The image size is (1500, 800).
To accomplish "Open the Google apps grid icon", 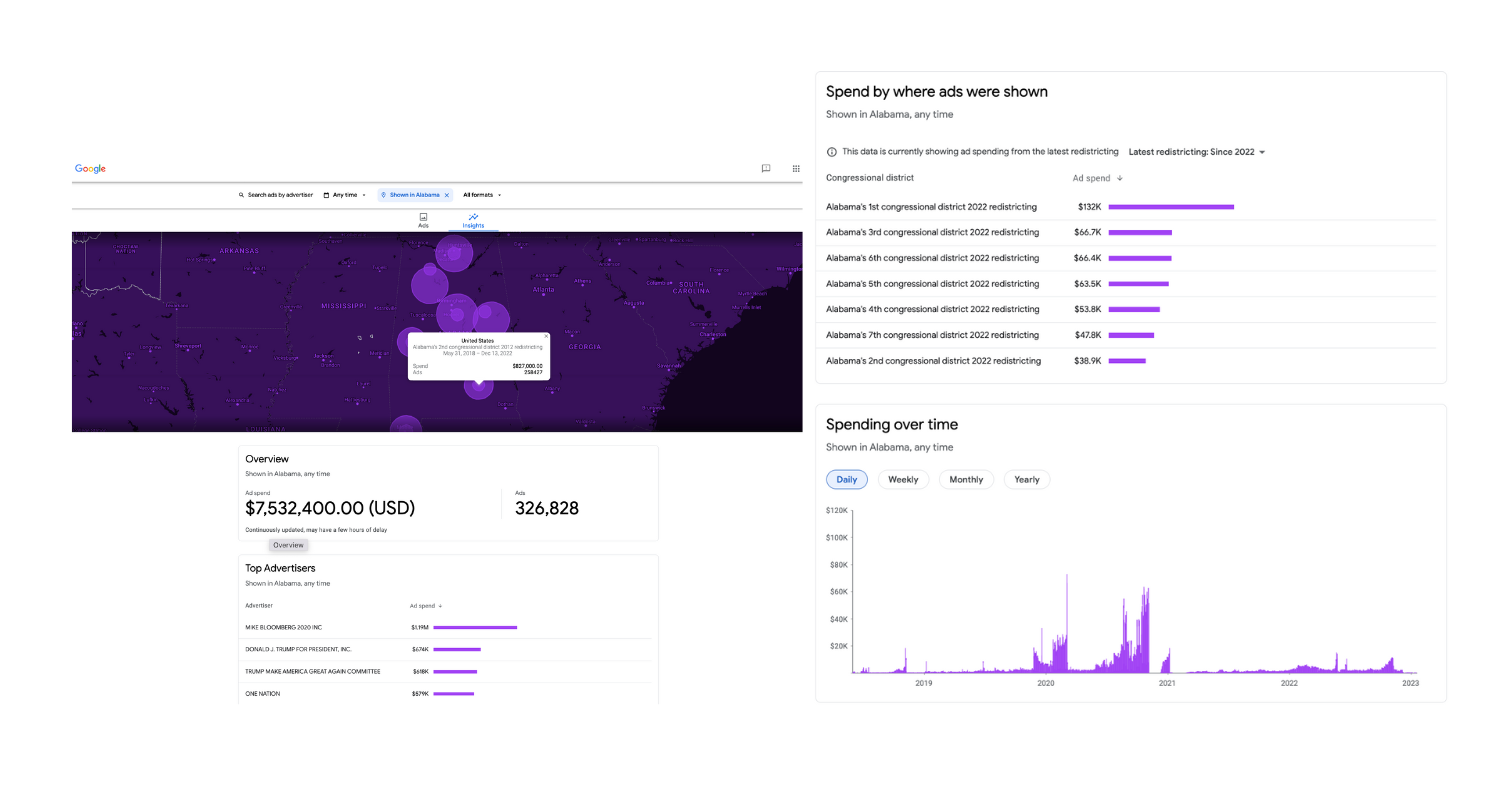I will (796, 169).
